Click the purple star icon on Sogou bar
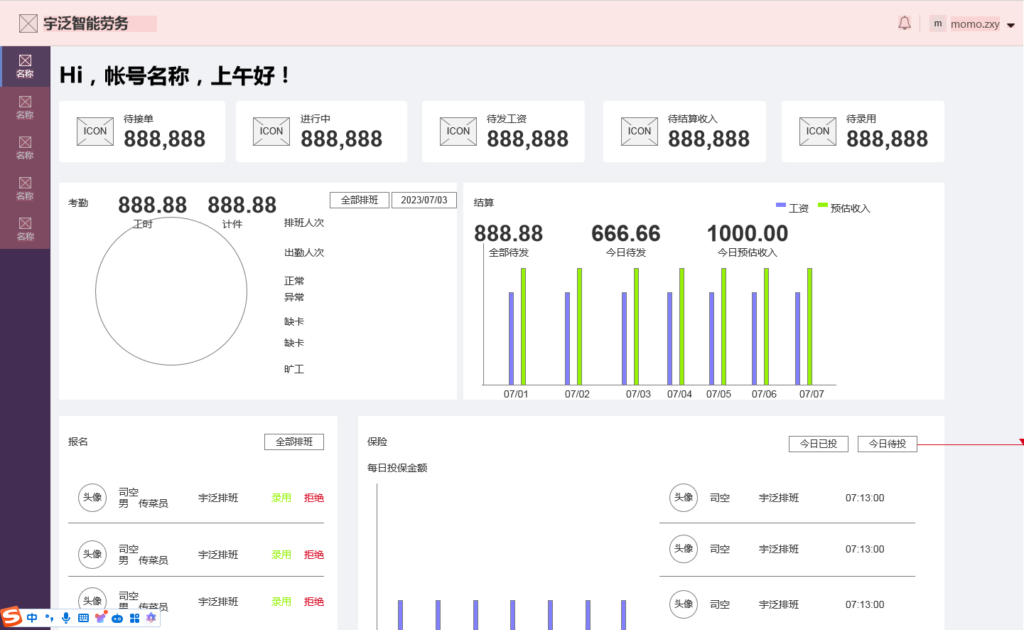The width and height of the screenshot is (1024, 630). tap(152, 618)
